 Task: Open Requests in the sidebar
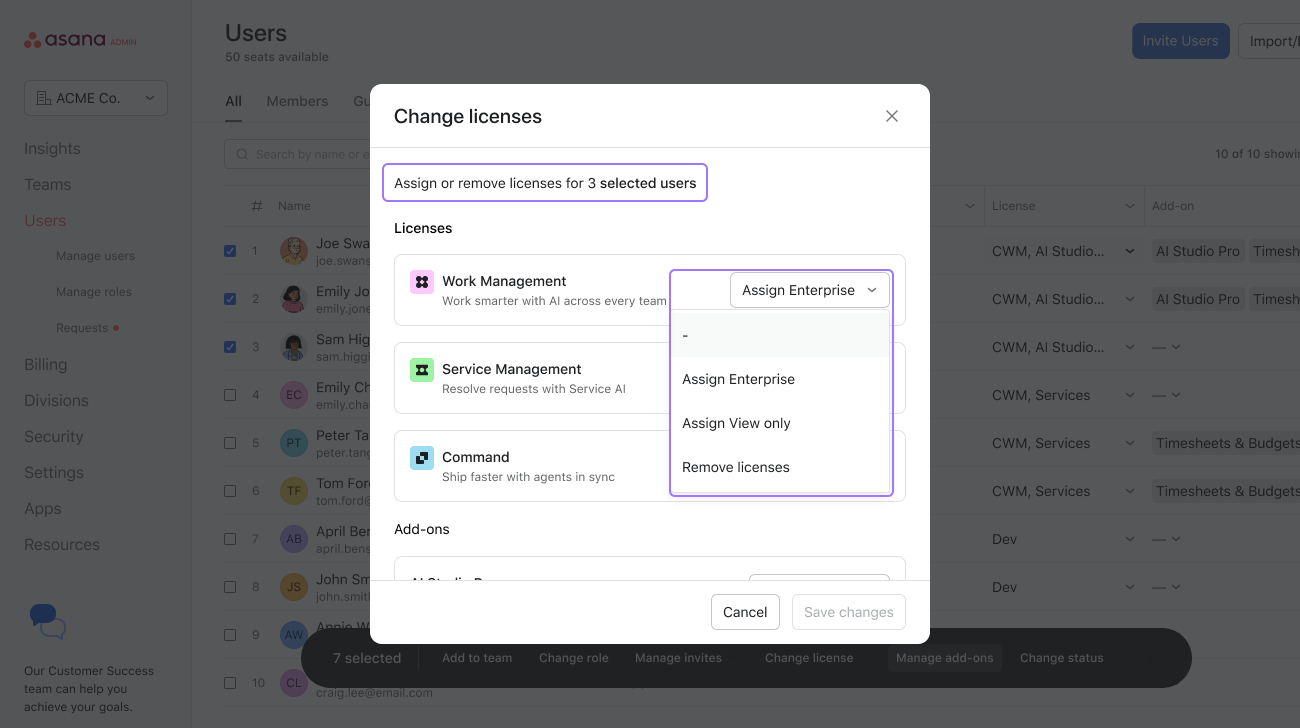(x=82, y=328)
